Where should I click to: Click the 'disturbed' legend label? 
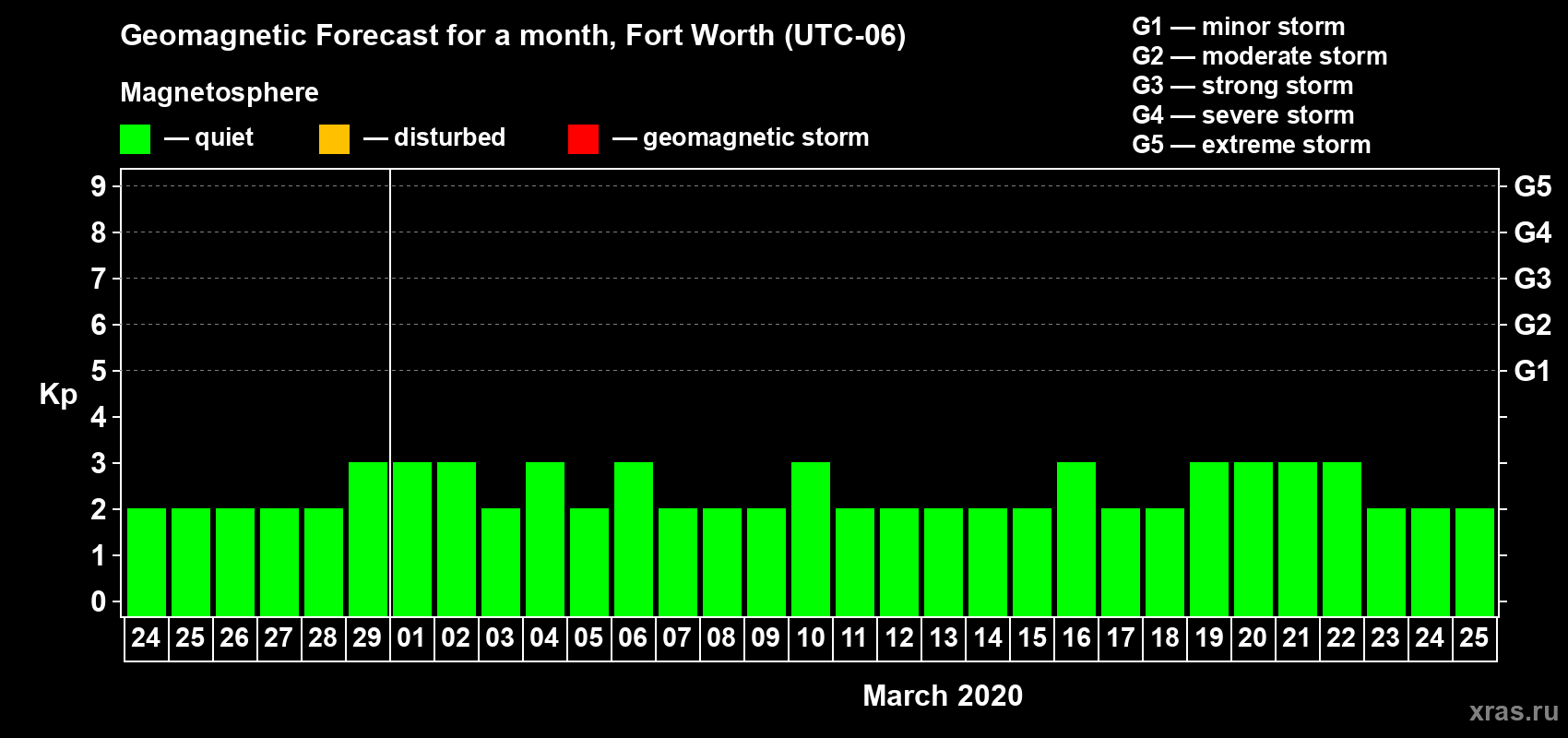(x=449, y=137)
